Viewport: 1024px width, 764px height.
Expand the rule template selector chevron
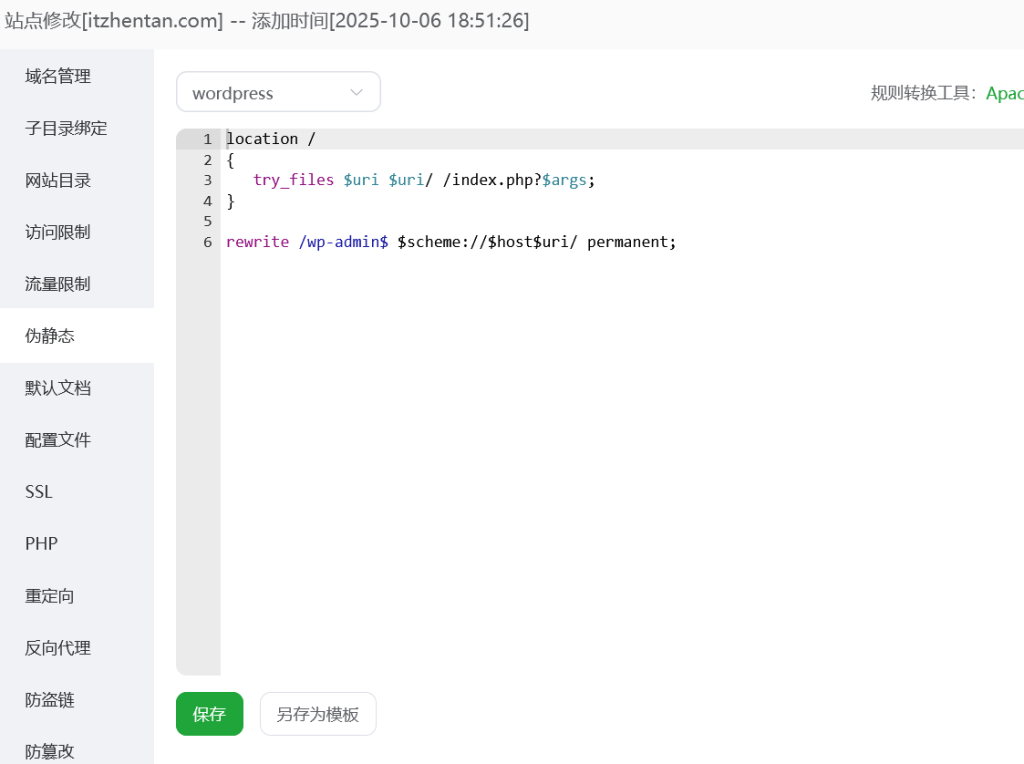point(357,91)
